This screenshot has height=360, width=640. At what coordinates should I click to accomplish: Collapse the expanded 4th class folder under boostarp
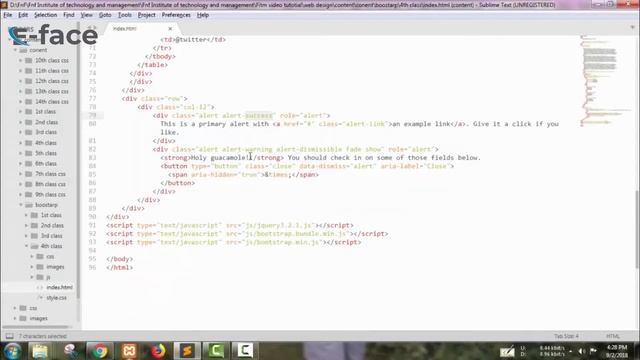[27, 246]
